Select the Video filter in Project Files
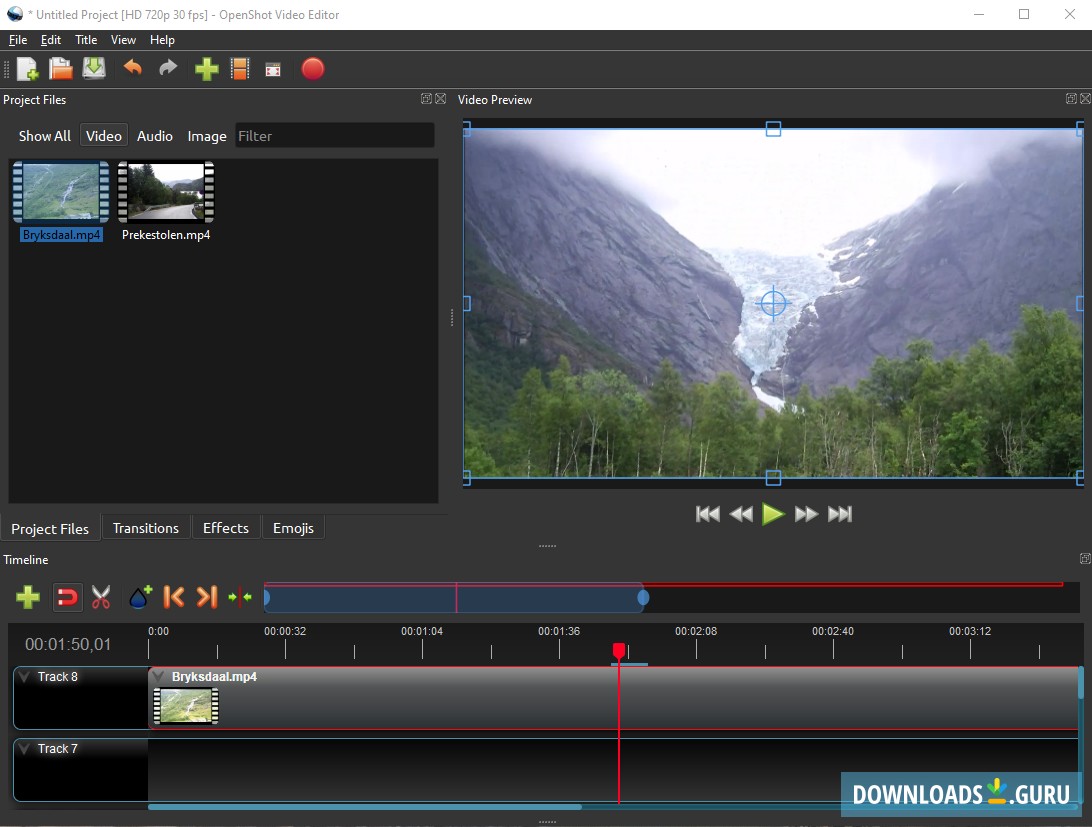This screenshot has width=1092, height=827. pyautogui.click(x=103, y=136)
